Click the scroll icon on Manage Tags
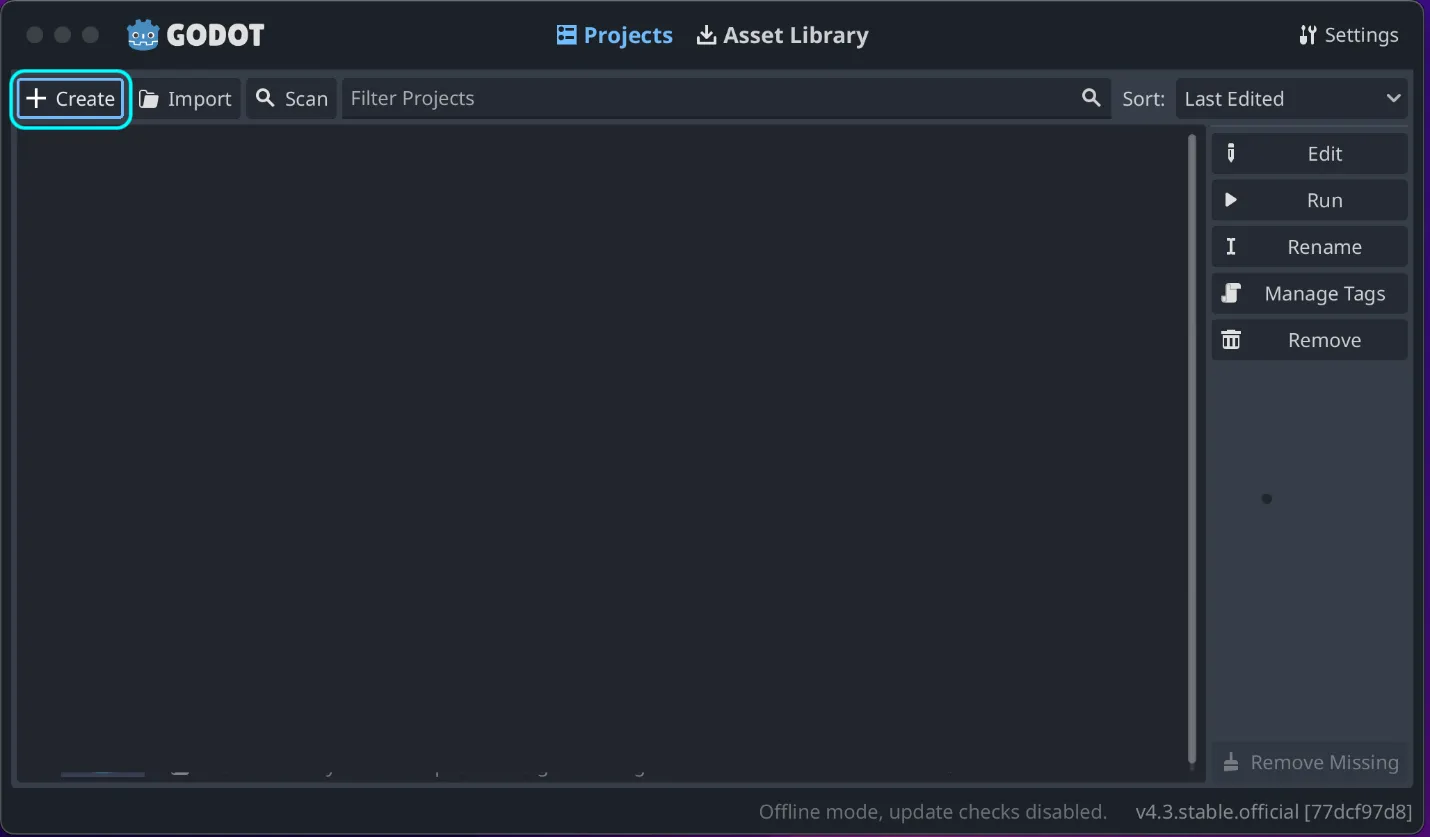Image resolution: width=1430 pixels, height=837 pixels. pos(1231,293)
